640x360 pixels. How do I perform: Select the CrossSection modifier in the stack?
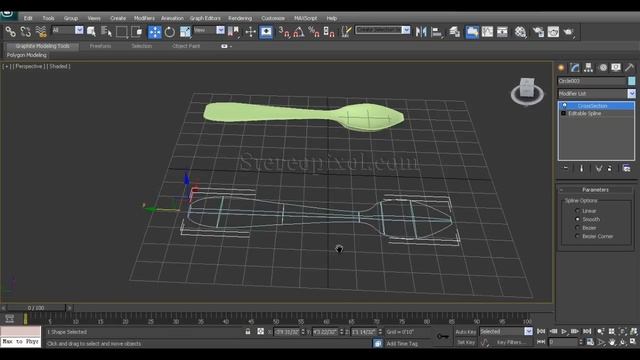[x=596, y=106]
